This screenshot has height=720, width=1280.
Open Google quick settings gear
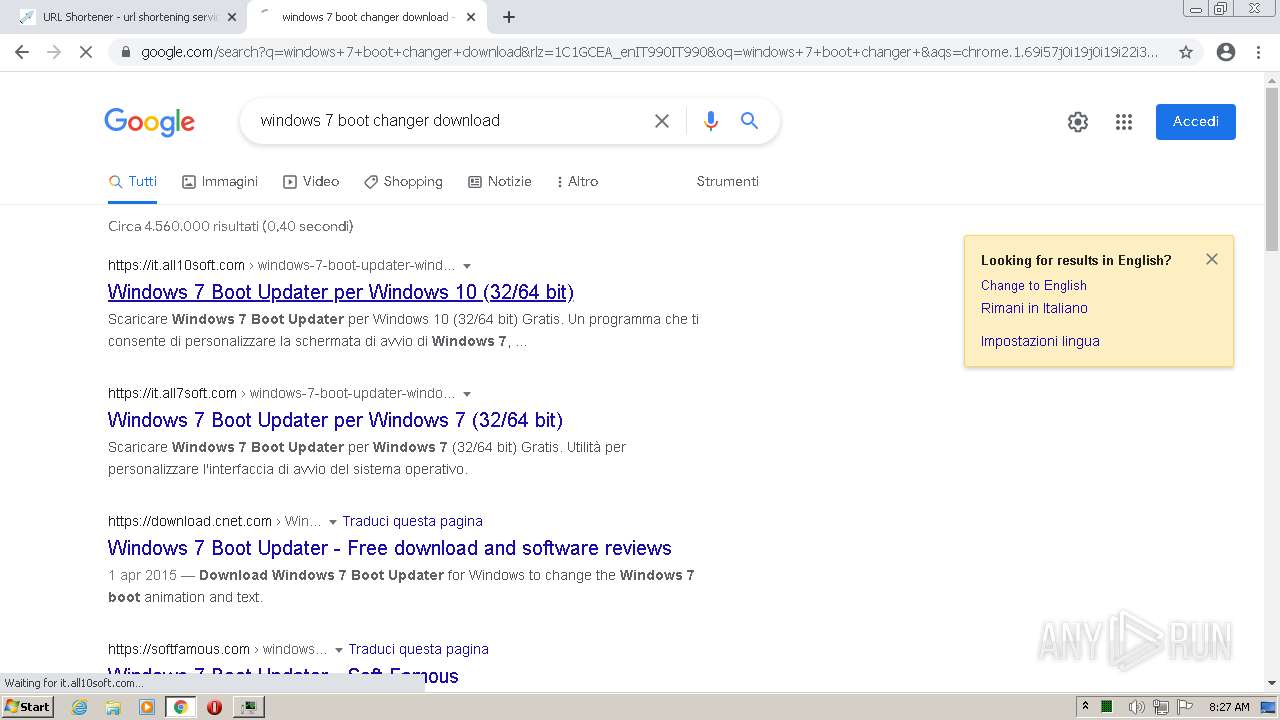(1078, 122)
